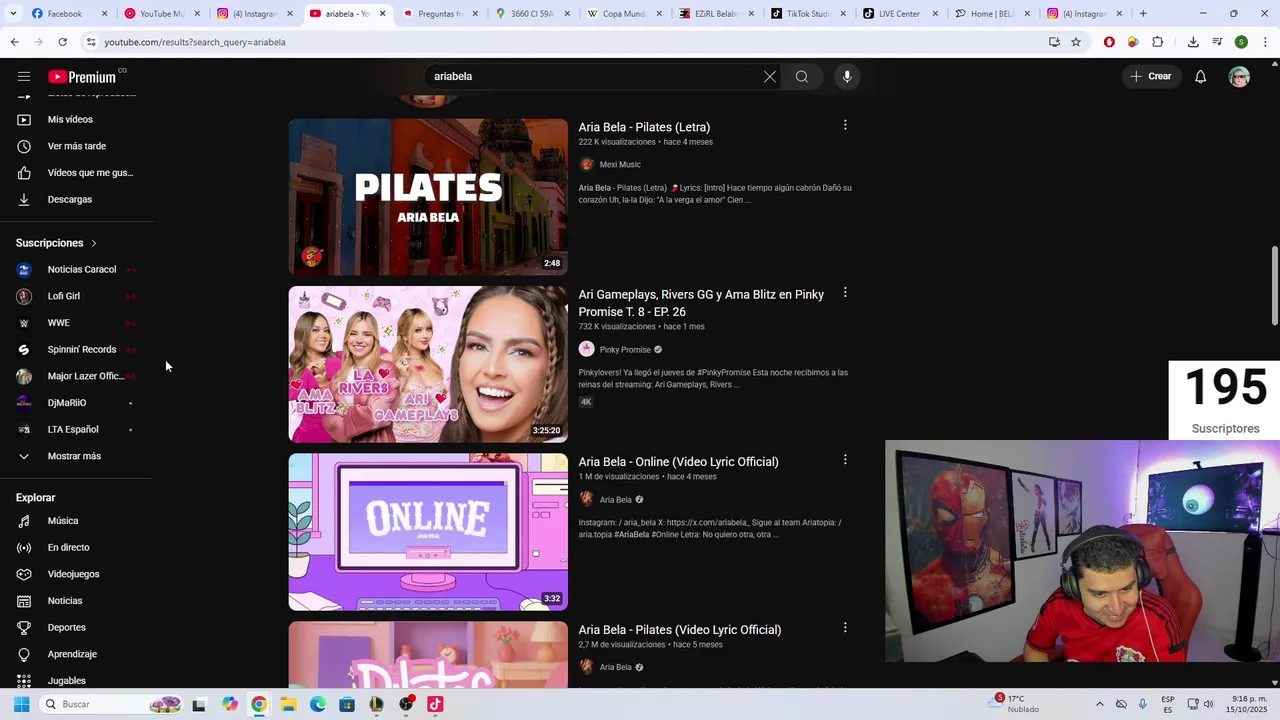Clear the search box text

pyautogui.click(x=770, y=77)
